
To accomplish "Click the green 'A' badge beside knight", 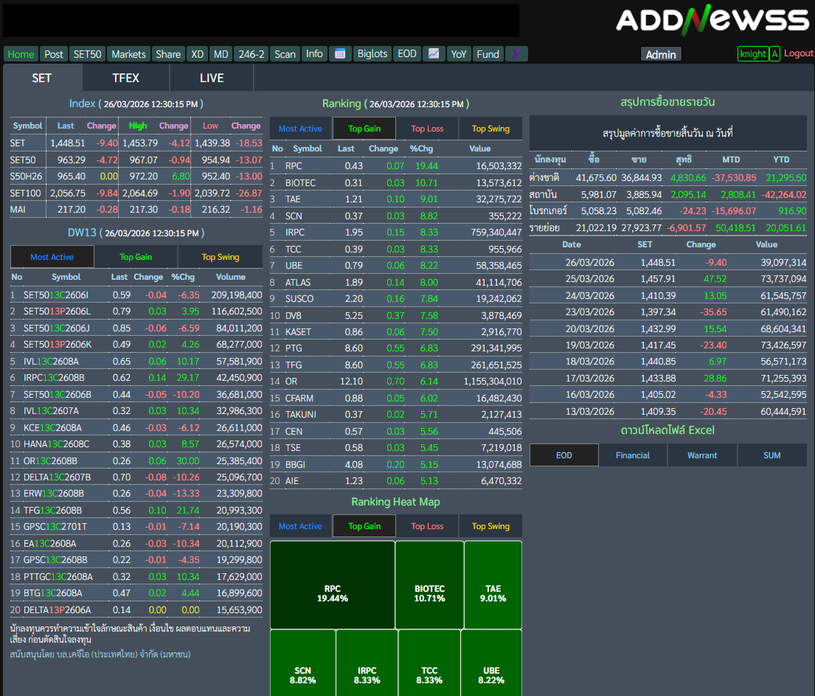I will 774,54.
